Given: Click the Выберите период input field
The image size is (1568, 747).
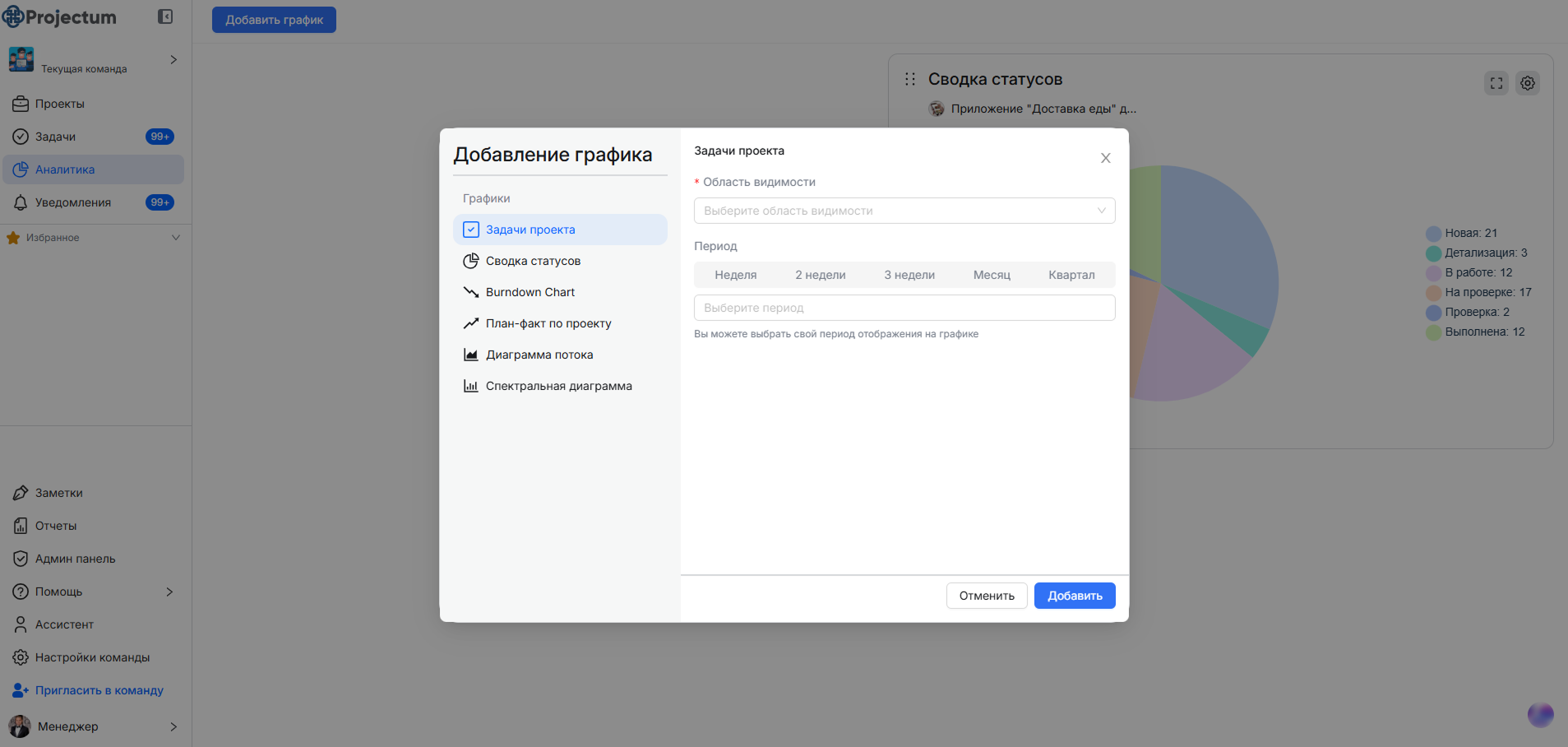Looking at the screenshot, I should click(x=904, y=307).
